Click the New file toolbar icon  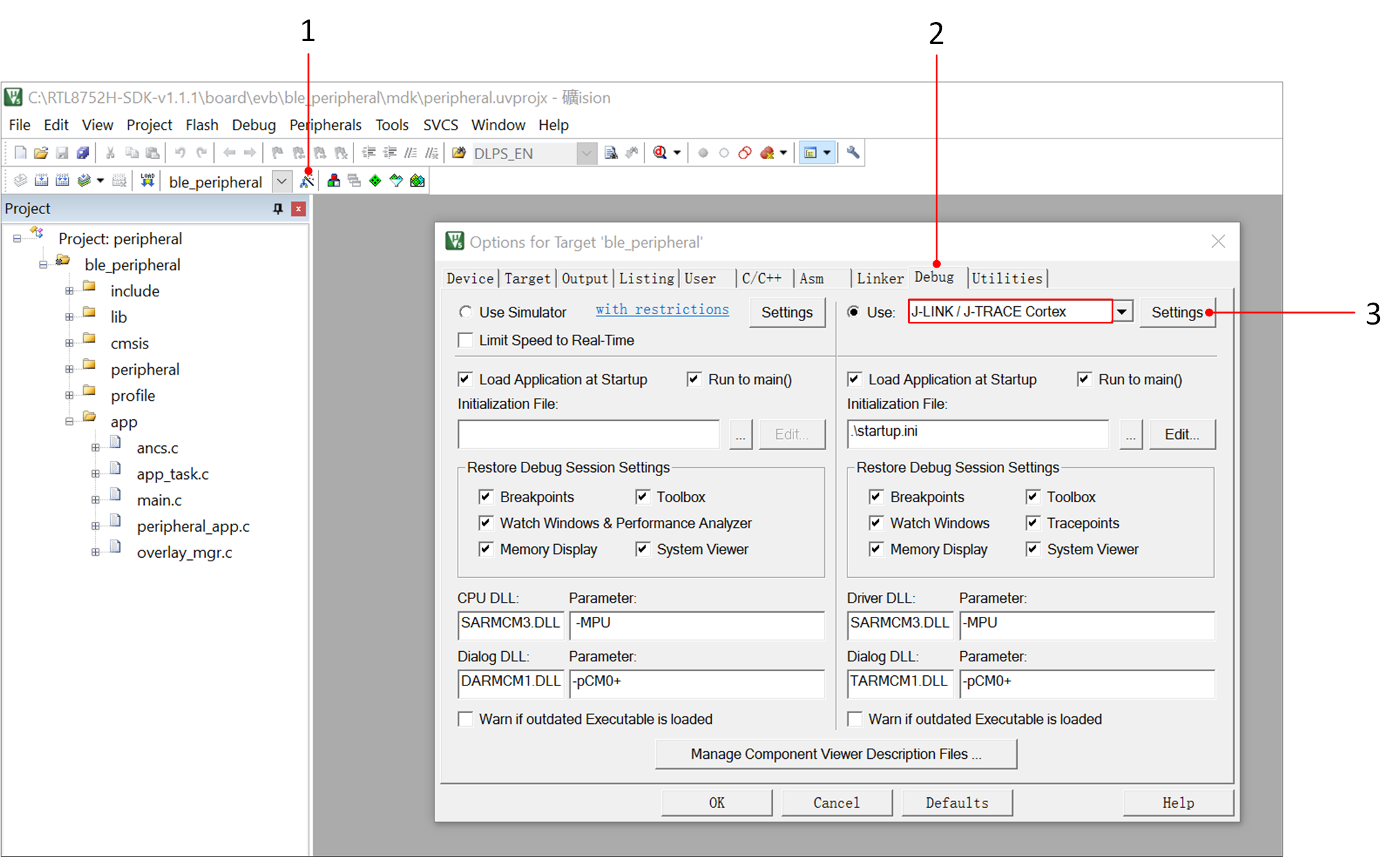21,153
